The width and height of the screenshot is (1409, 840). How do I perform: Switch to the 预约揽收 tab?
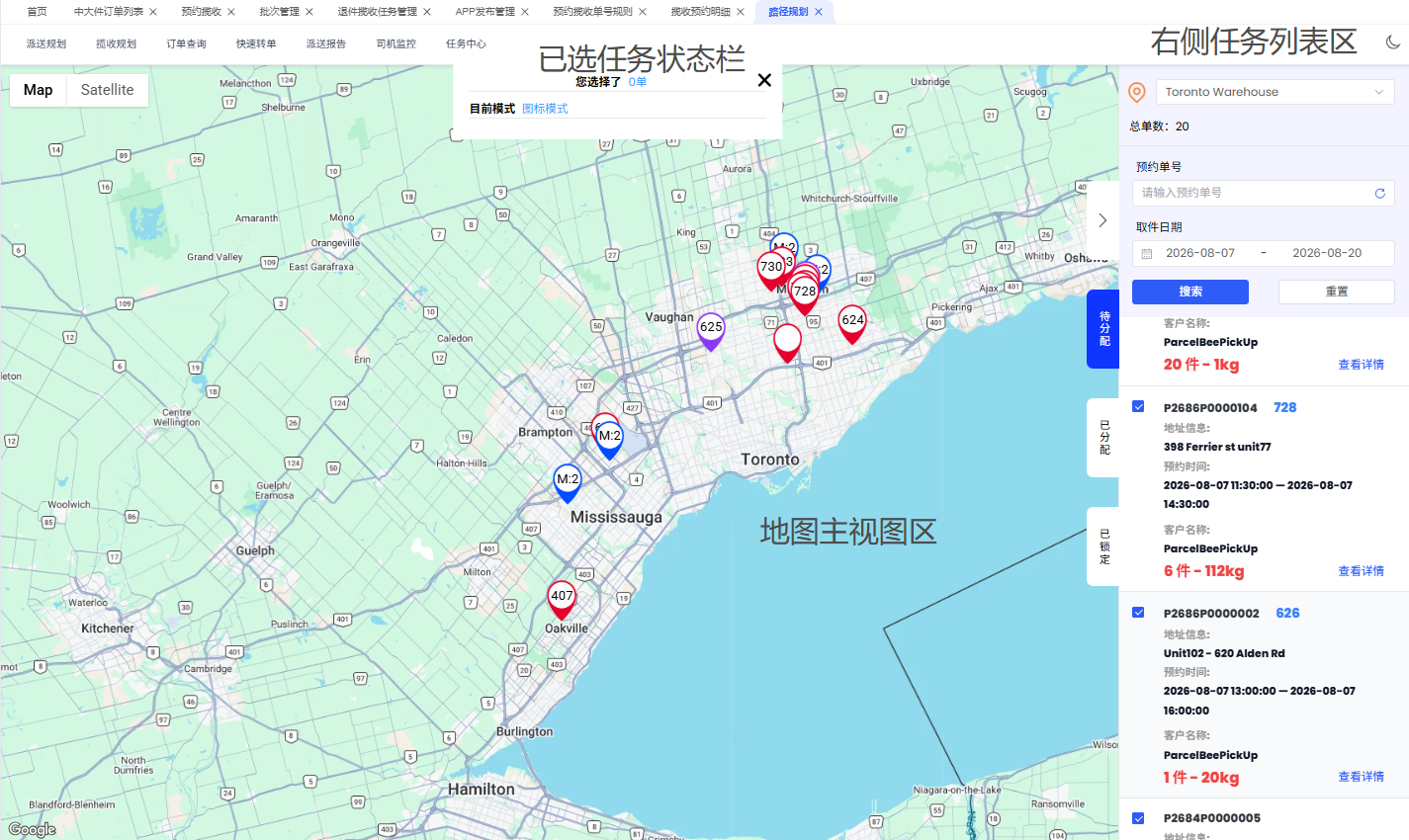pos(202,12)
